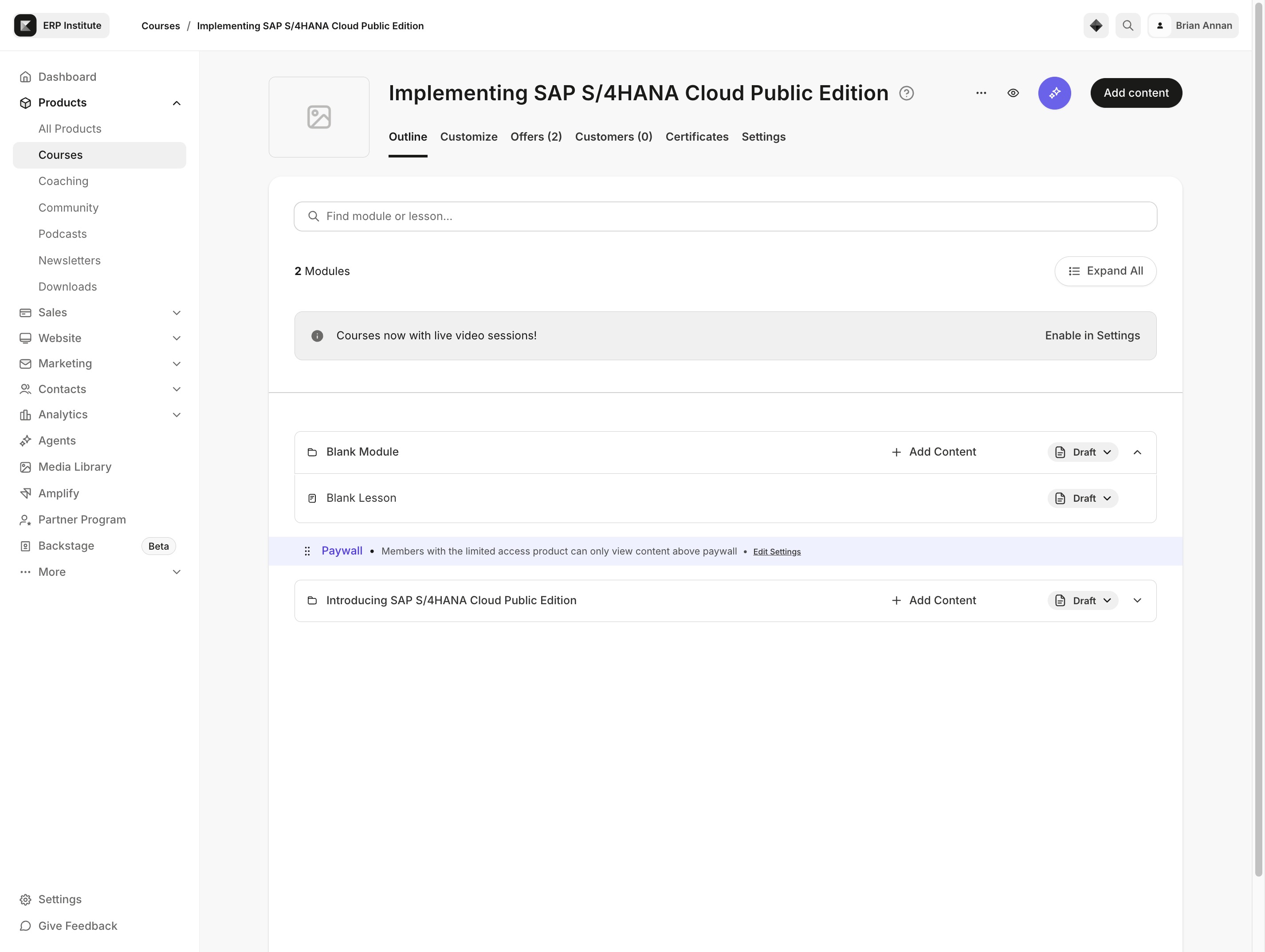The width and height of the screenshot is (1265, 952).
Task: Open Draft dropdown for Introducing SAP module
Action: pyautogui.click(x=1083, y=601)
